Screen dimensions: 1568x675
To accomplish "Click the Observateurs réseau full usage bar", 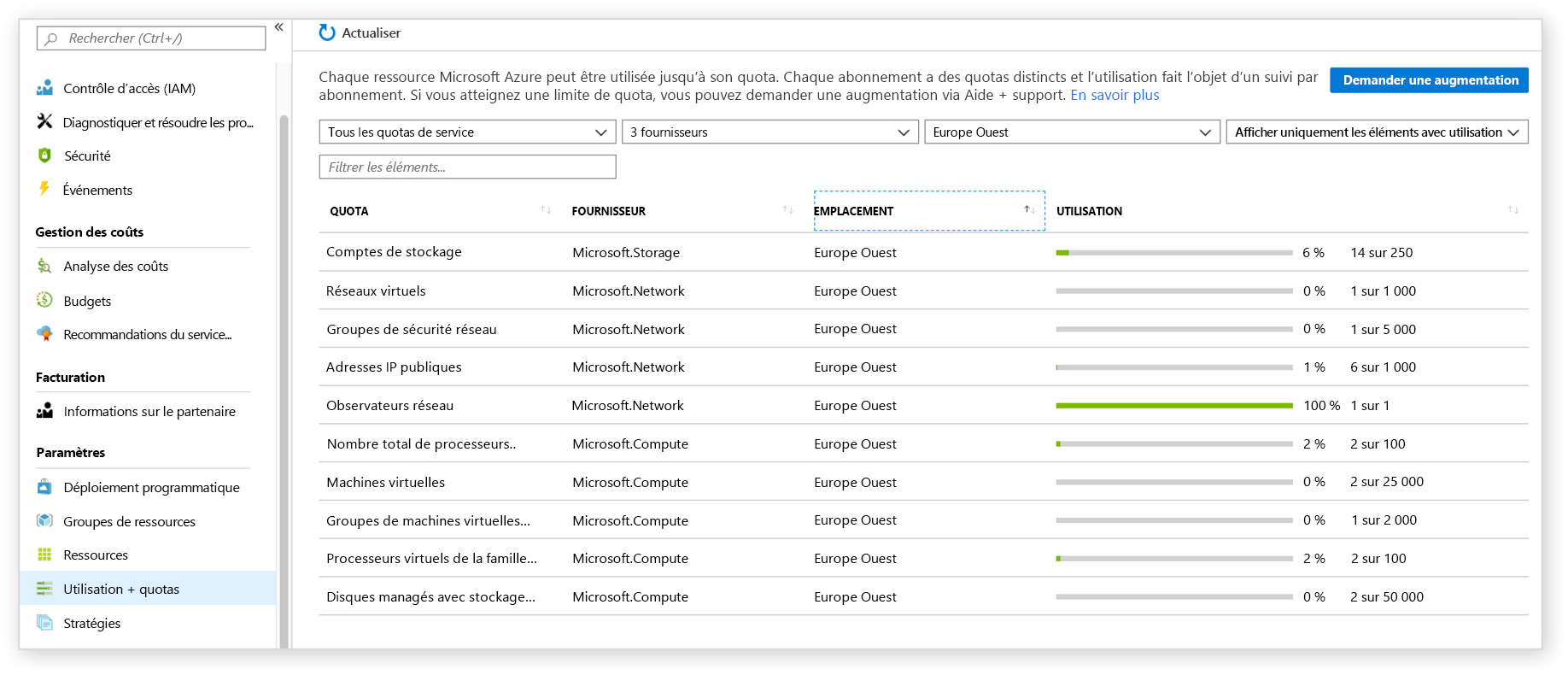I will (1173, 406).
